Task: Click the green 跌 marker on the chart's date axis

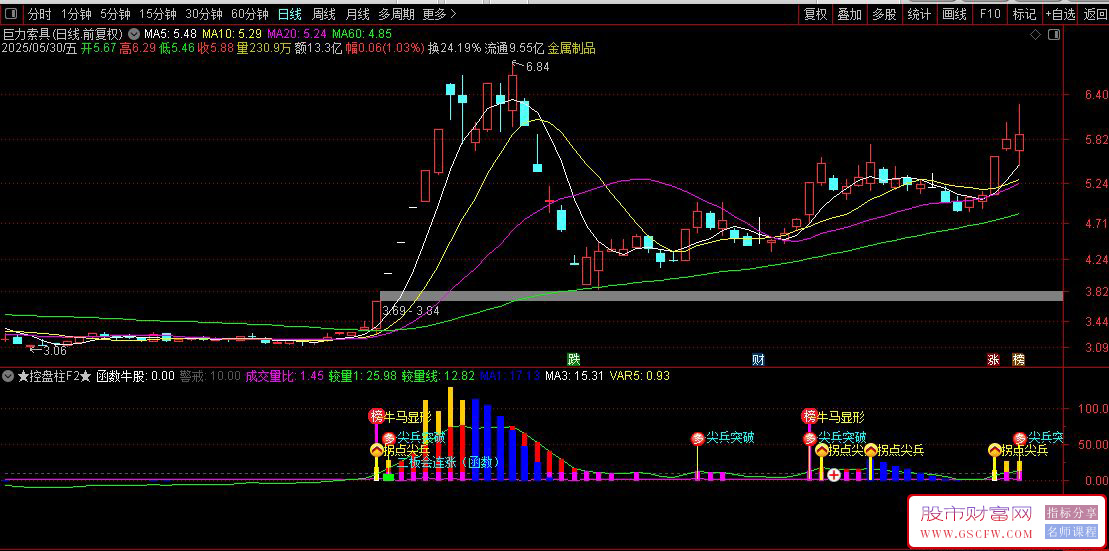Action: pos(573,359)
